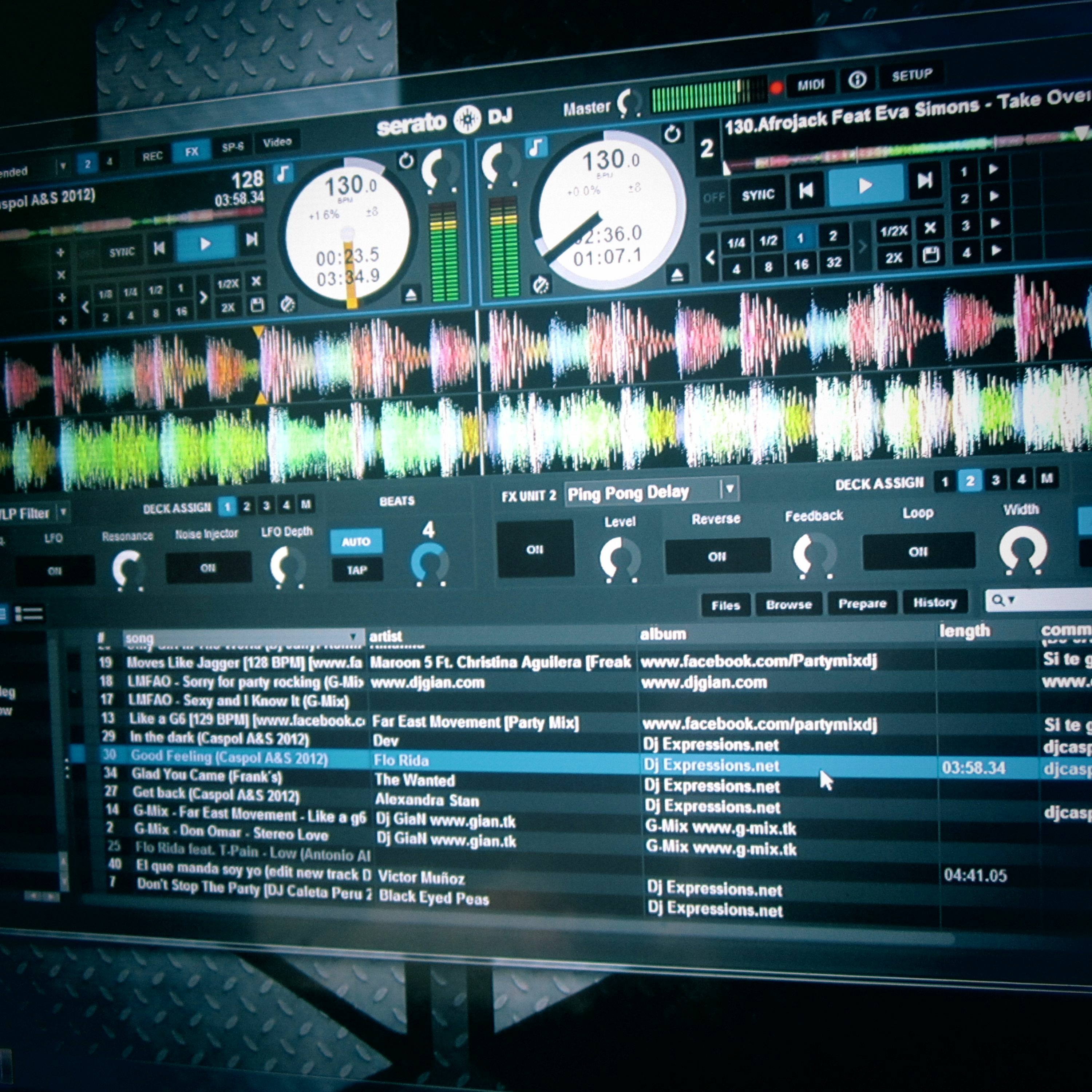Open beatgrid edit icon on deck 2

click(541, 285)
